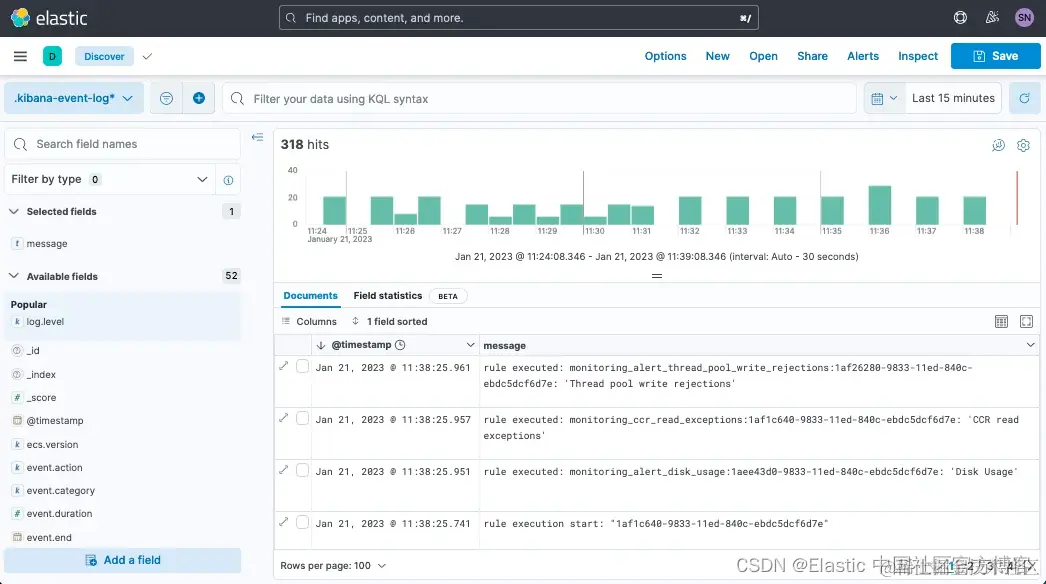The image size is (1046, 584).
Task: Click the sort icon beside 1 field sorted
Action: coord(356,321)
